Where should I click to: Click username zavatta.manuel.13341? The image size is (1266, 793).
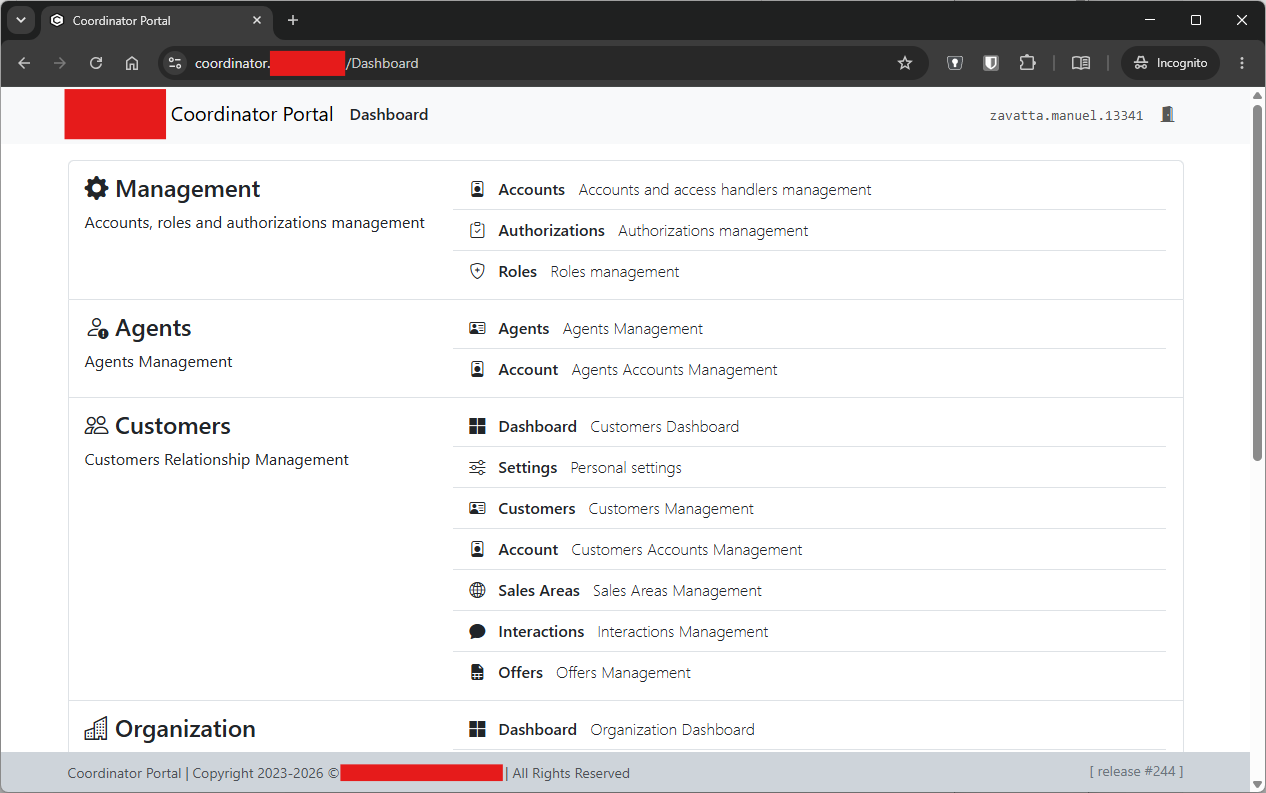click(x=1066, y=115)
